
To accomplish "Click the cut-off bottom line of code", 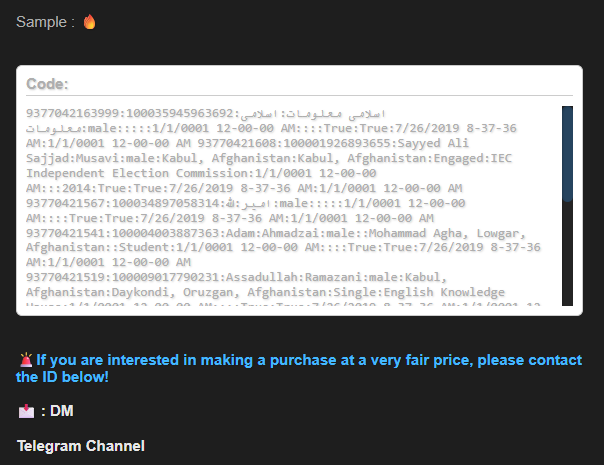I will [x=283, y=304].
